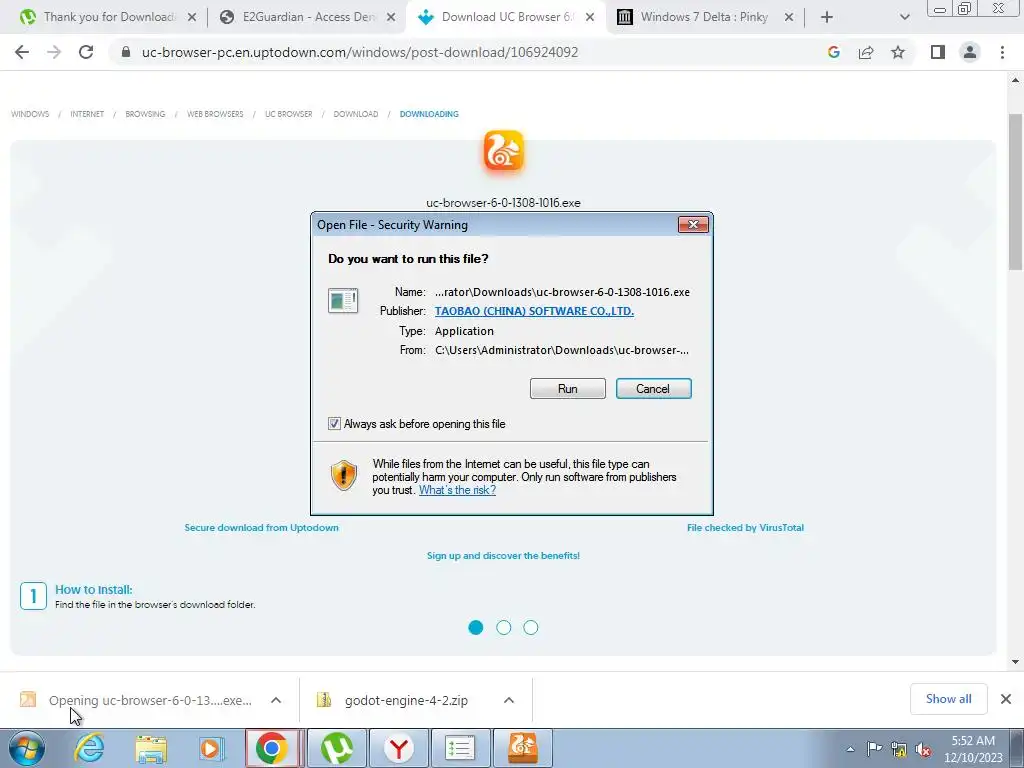Open a new tab with plus button
The height and width of the screenshot is (768, 1024).
(827, 17)
